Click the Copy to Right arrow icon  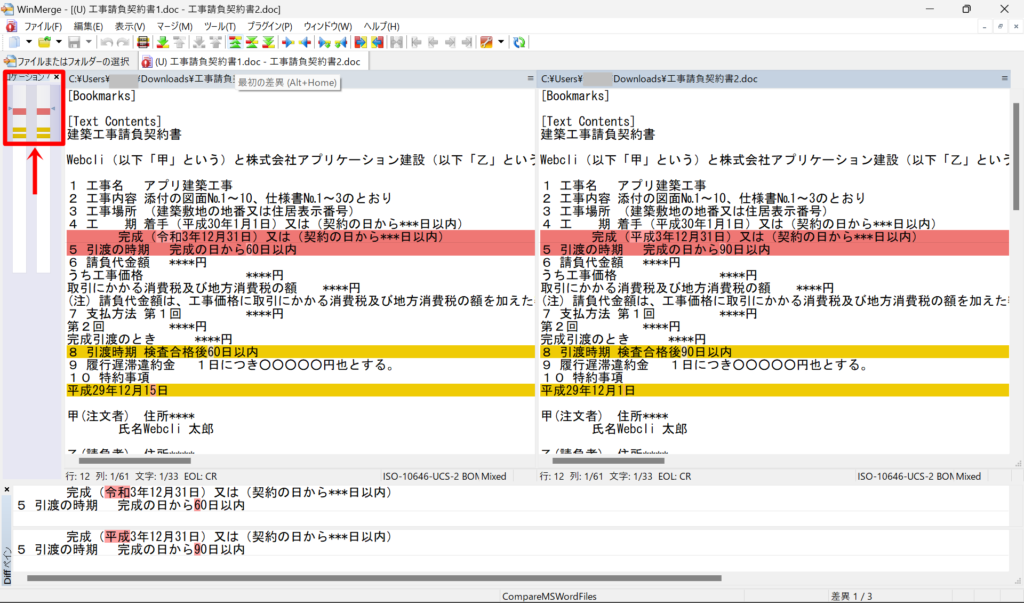[288, 42]
